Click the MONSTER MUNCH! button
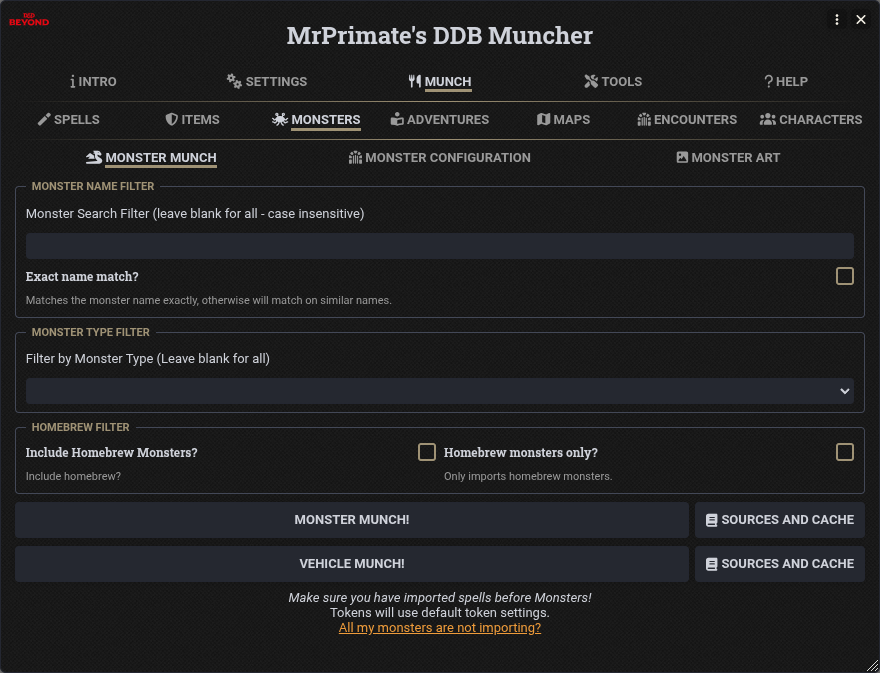Screen dimensions: 880x673 coord(352,520)
